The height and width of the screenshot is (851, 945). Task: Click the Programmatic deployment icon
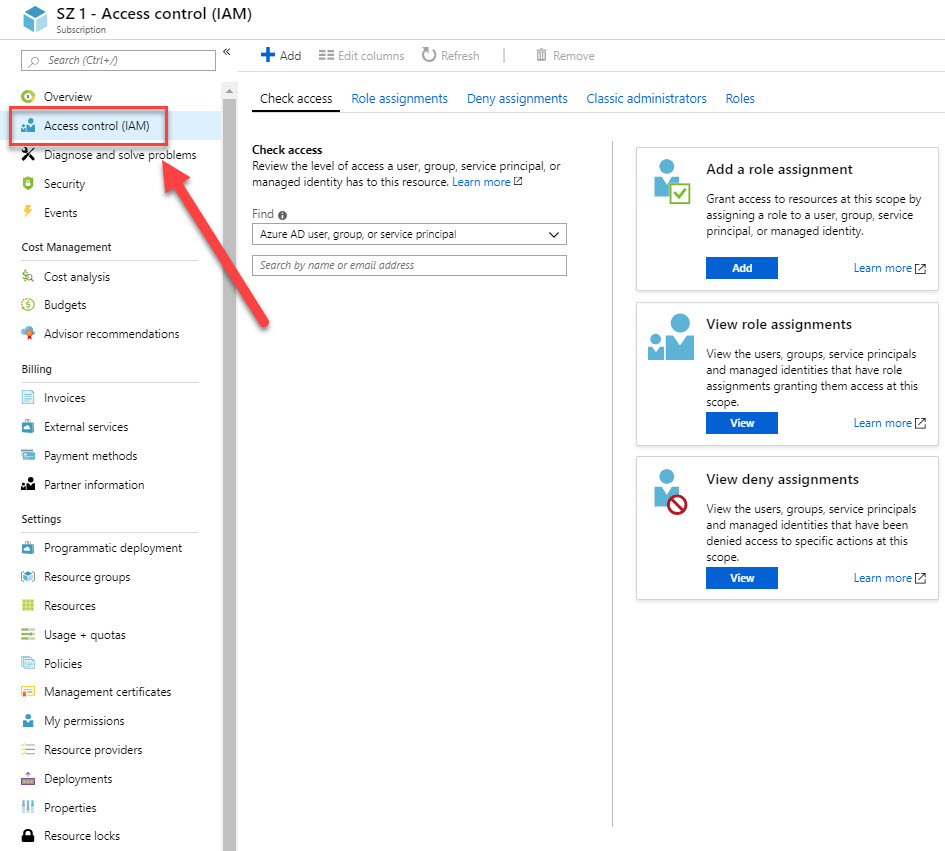[28, 548]
